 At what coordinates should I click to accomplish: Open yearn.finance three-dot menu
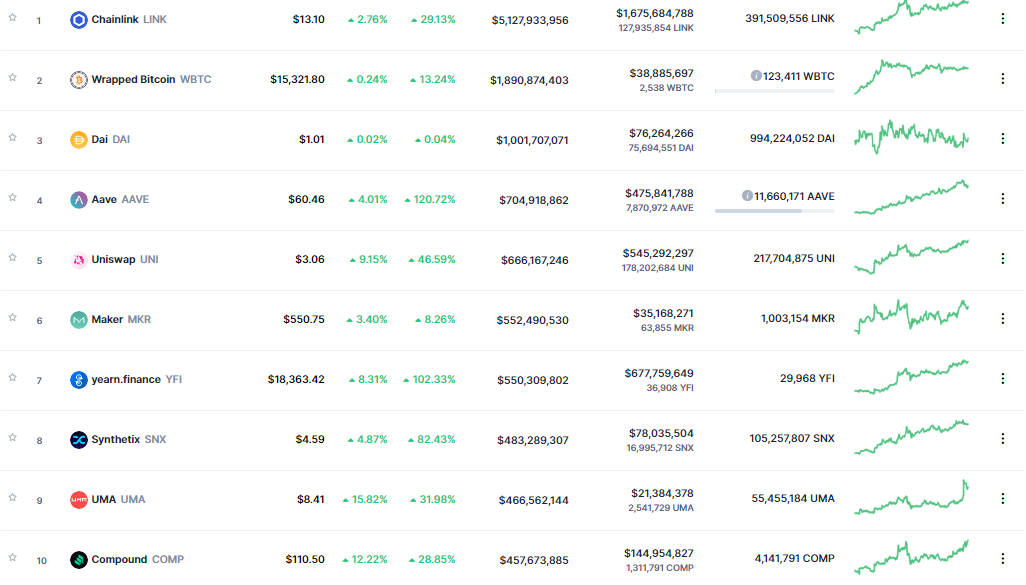[1002, 378]
